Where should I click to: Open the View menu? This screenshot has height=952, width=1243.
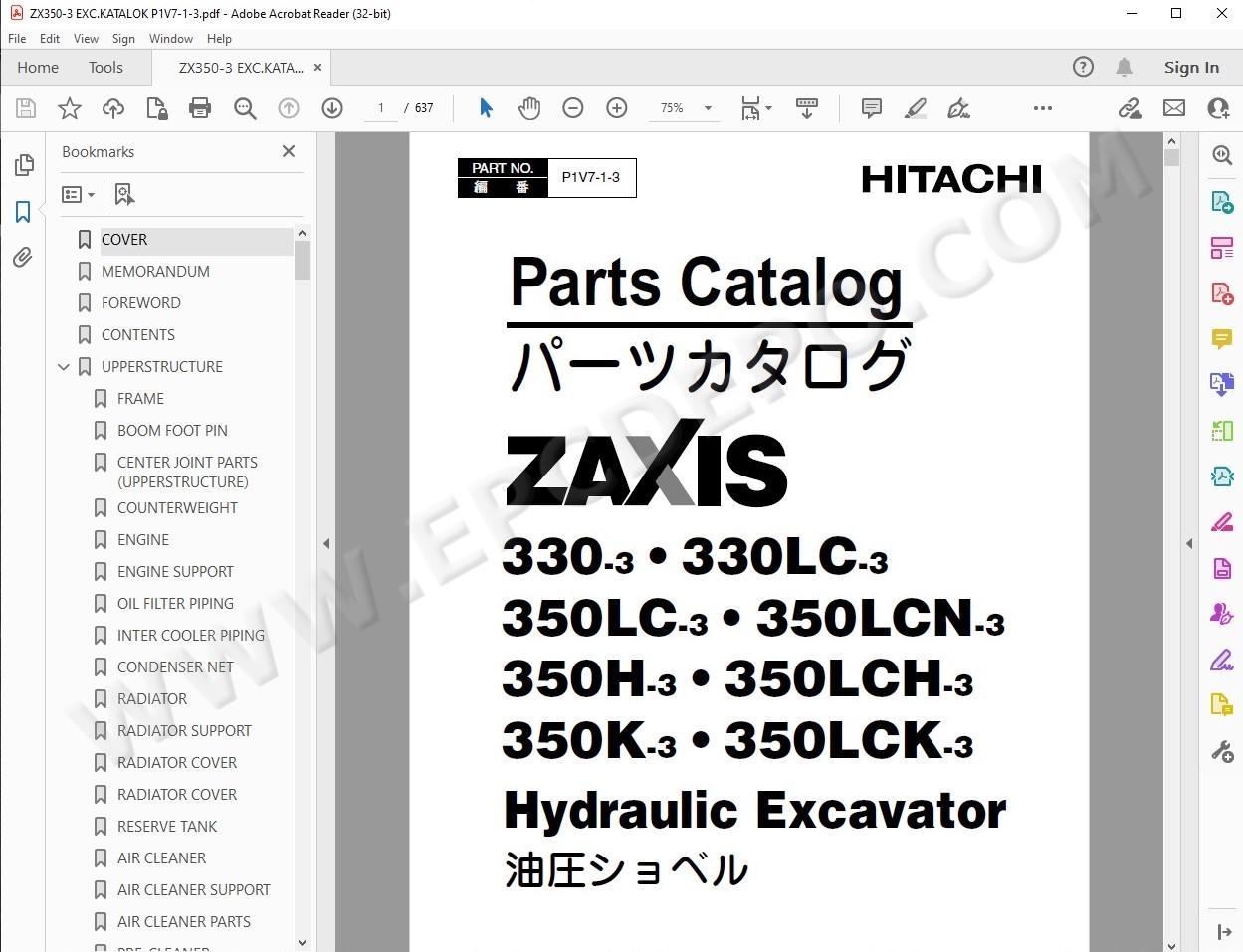[x=86, y=39]
